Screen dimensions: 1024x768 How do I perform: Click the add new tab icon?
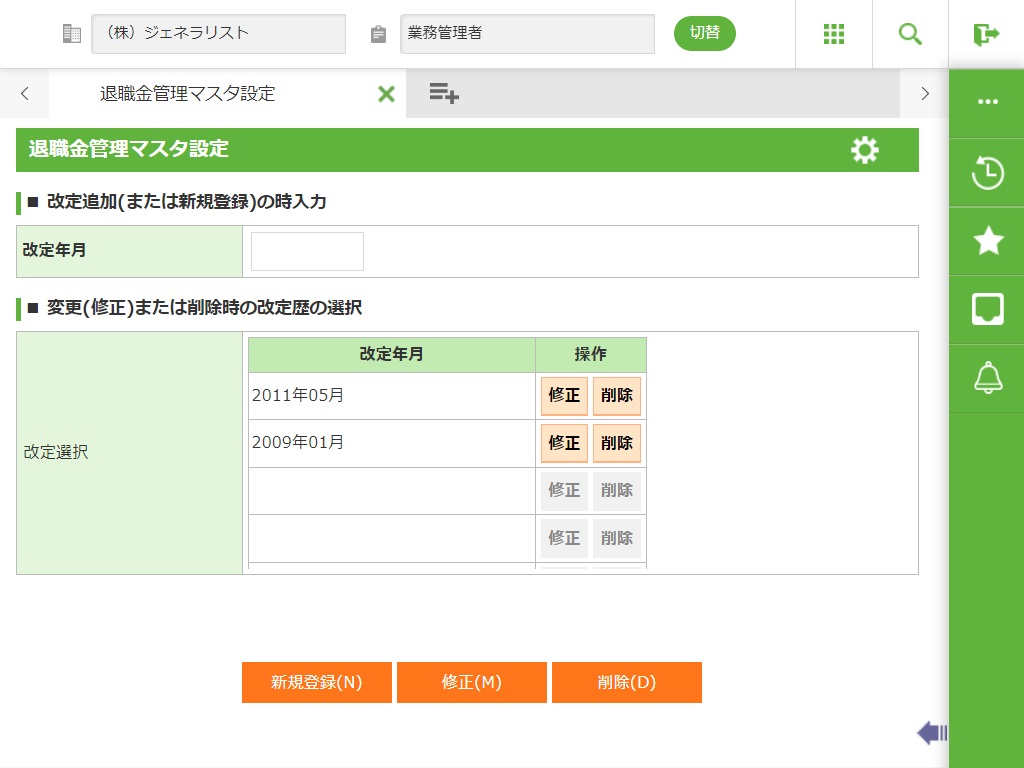[444, 94]
